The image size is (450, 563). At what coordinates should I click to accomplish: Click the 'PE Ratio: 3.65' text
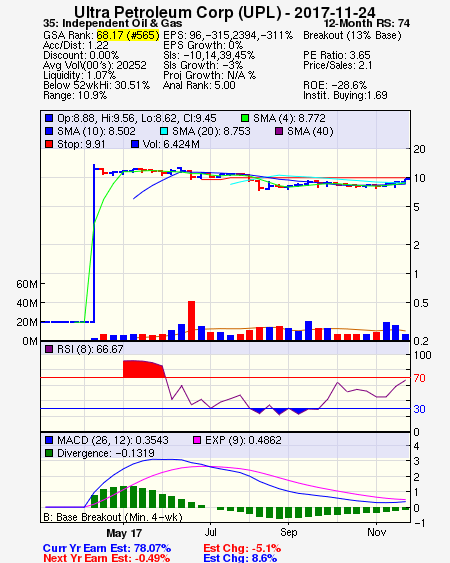click(x=337, y=55)
